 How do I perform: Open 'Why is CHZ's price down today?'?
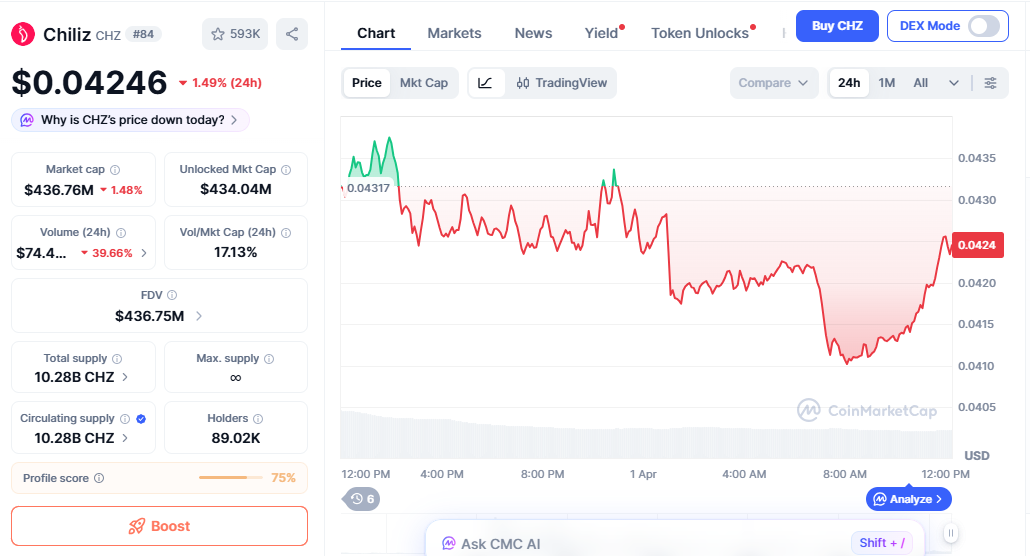(x=130, y=120)
